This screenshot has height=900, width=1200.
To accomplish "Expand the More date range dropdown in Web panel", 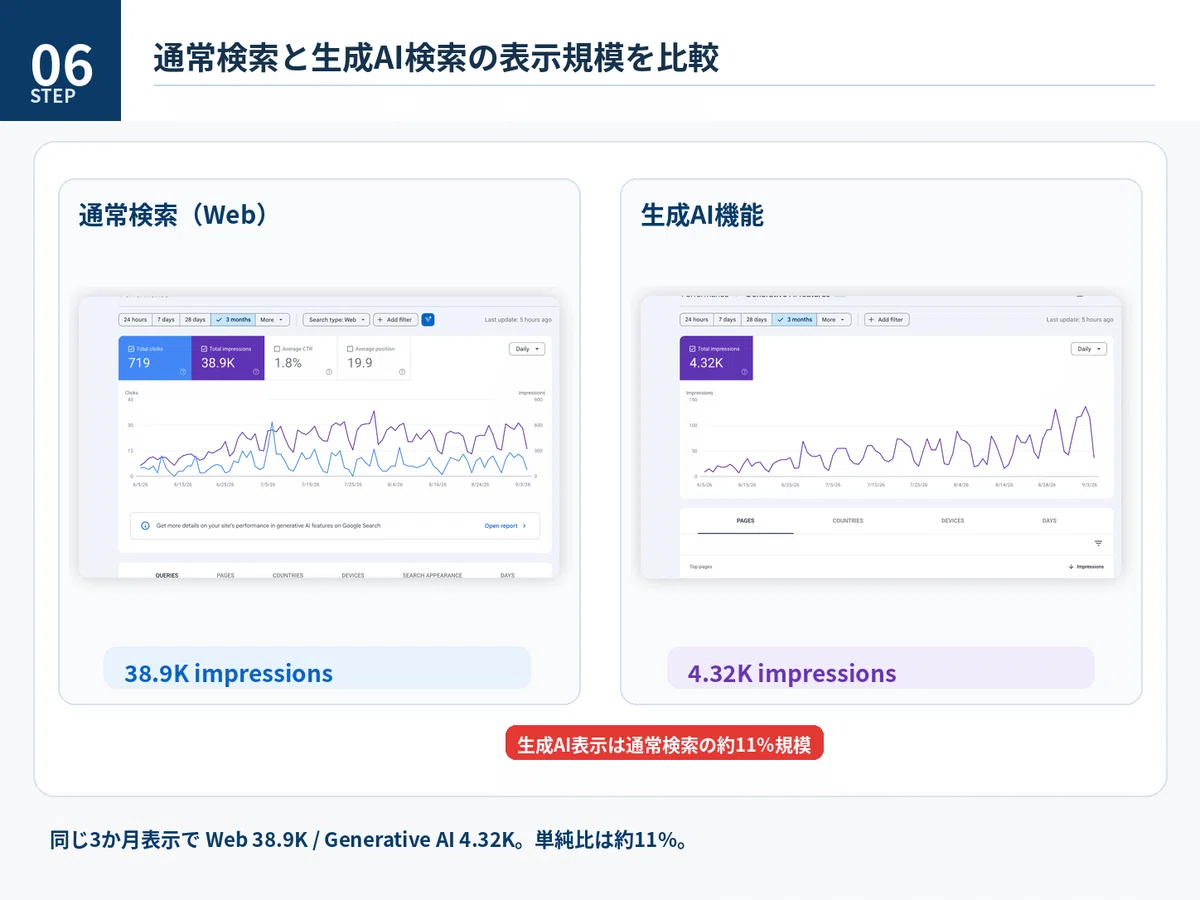I will (272, 320).
